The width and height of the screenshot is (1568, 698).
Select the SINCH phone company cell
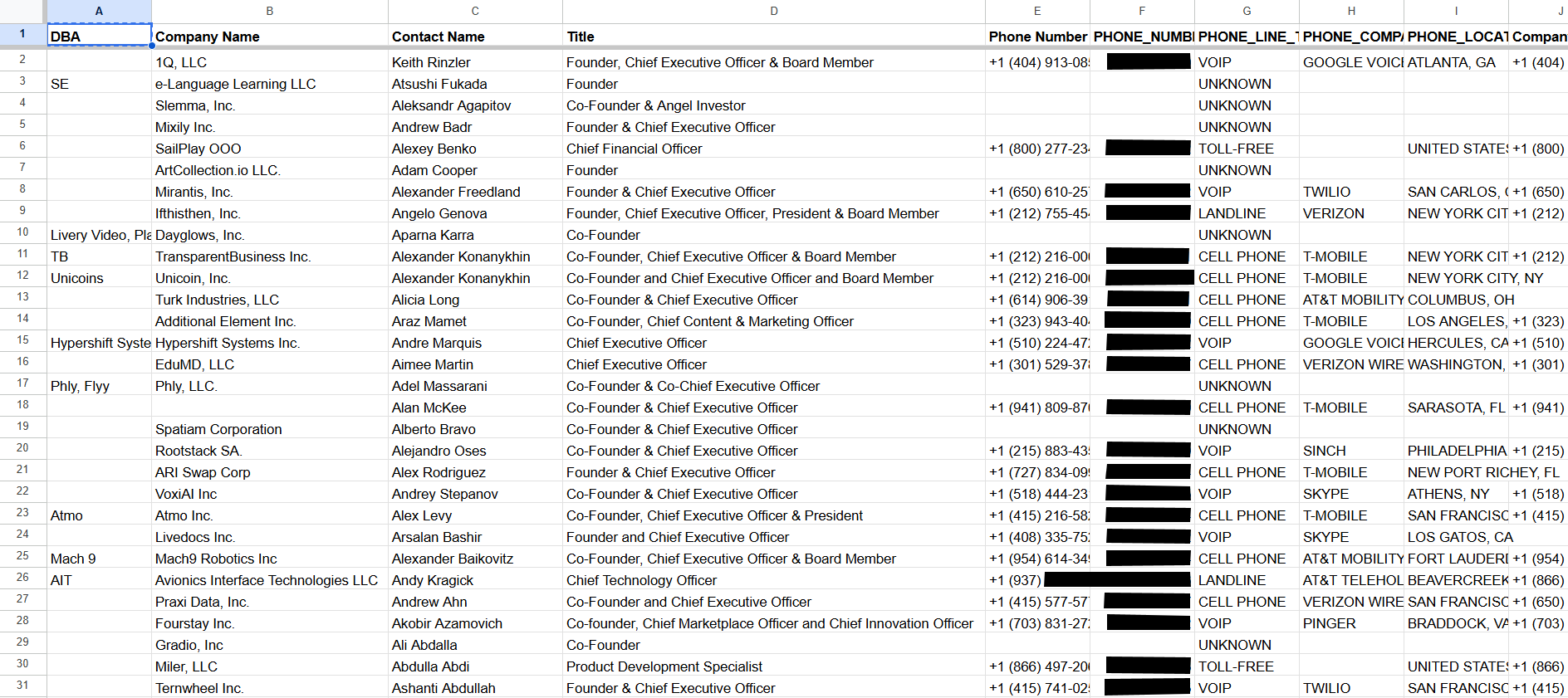[x=1350, y=451]
